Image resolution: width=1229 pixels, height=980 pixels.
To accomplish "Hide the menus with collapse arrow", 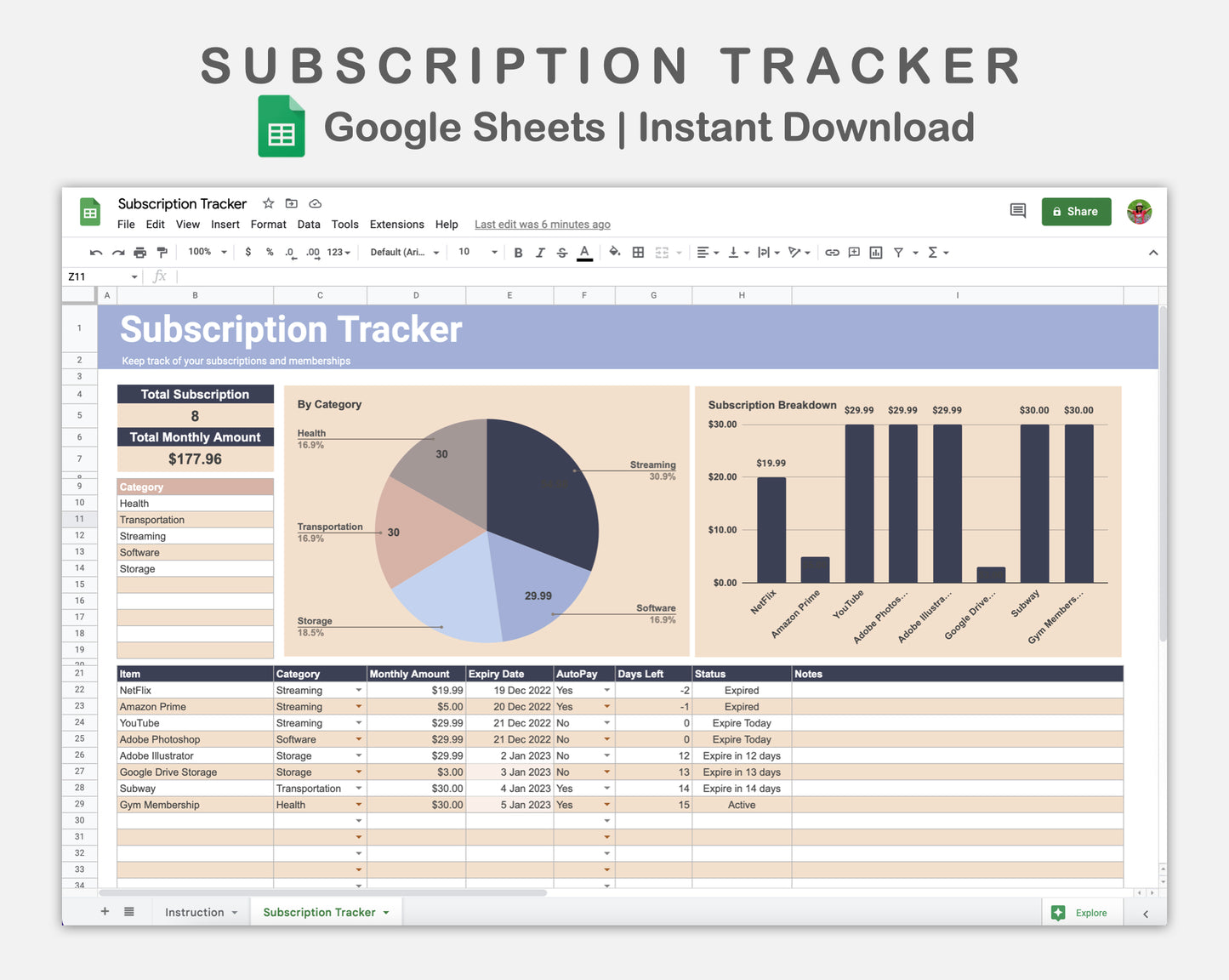I will coord(1152,253).
